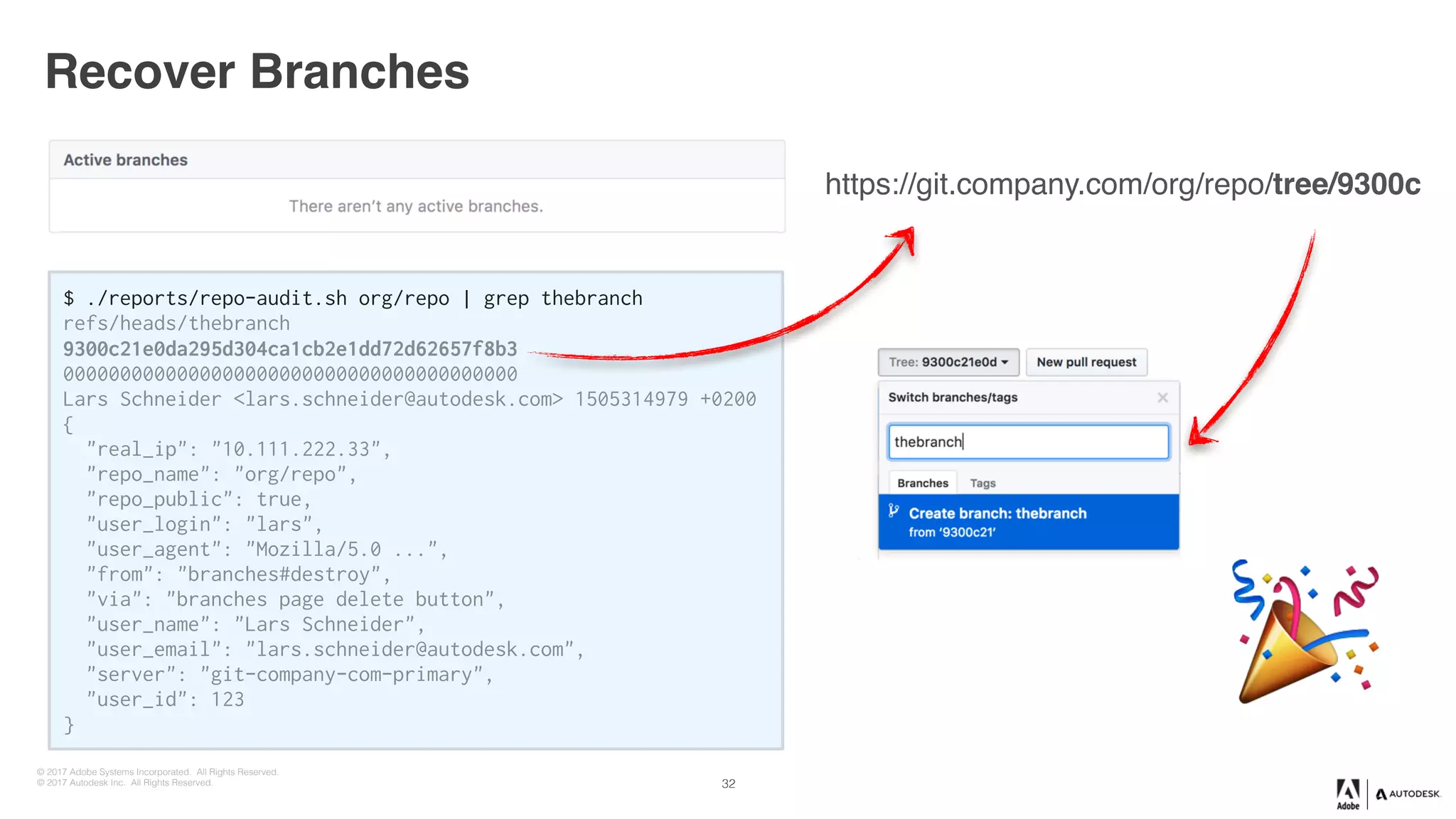Viewport: 1456px width, 819px height.
Task: Click the Autodesk logo
Action: coord(1408,794)
